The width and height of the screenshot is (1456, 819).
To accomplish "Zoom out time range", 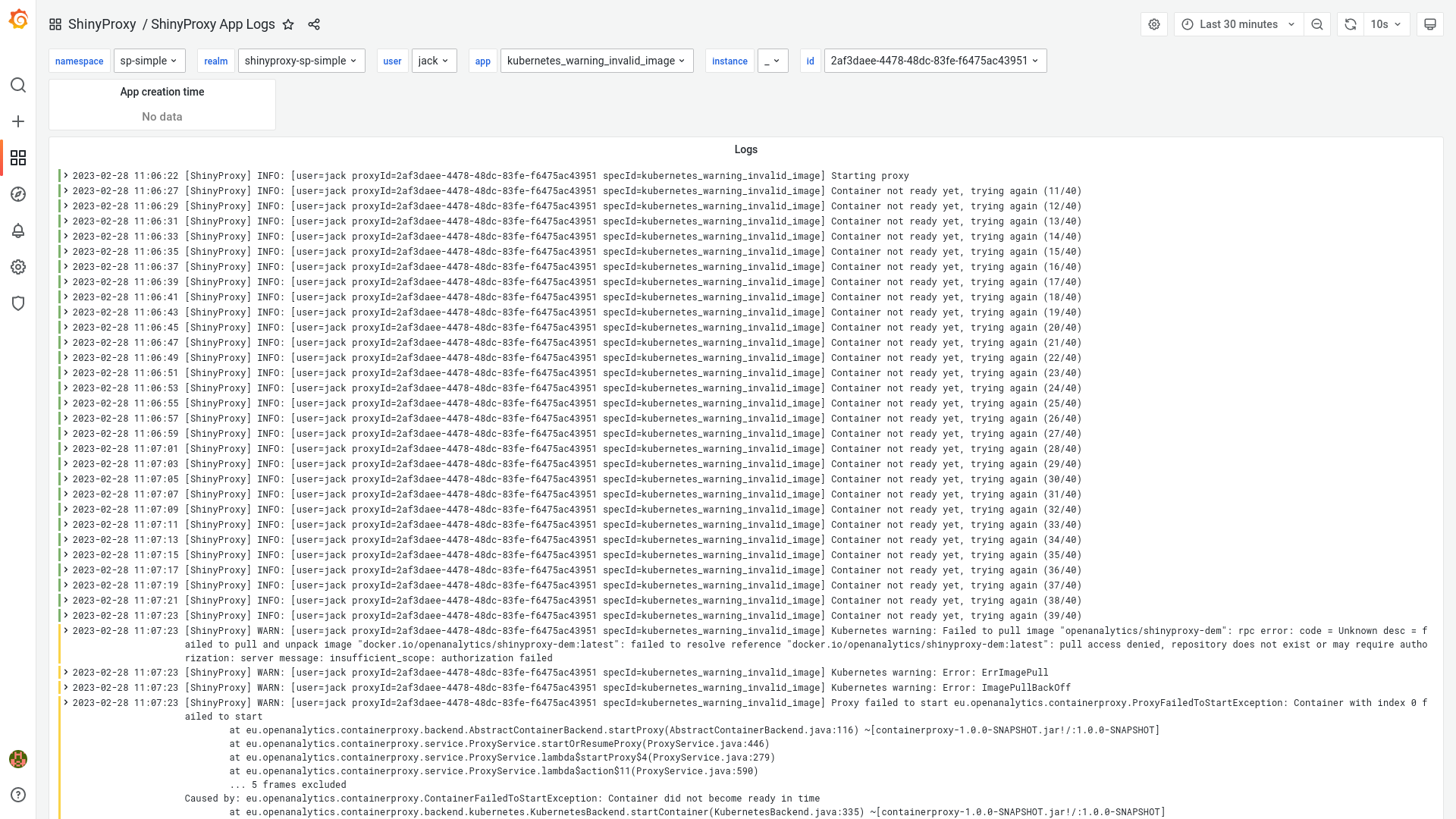I will 1317,24.
